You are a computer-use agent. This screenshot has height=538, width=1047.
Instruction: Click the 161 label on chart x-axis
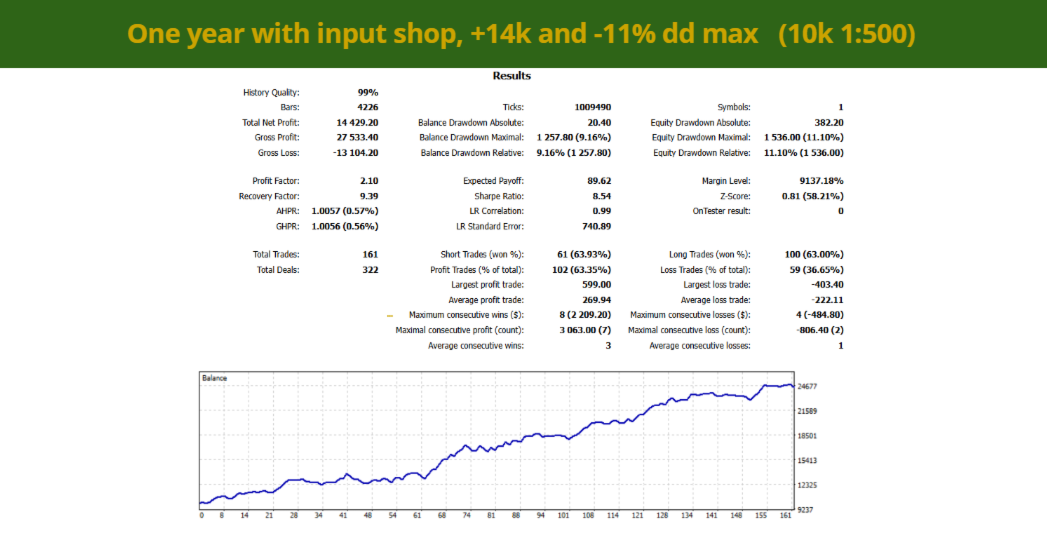tap(786, 515)
